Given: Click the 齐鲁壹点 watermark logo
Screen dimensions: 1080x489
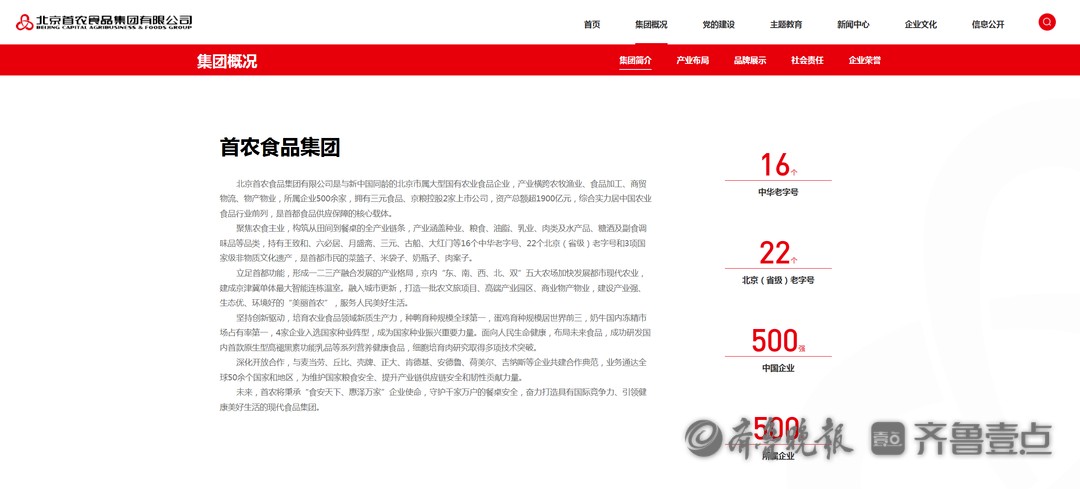Looking at the screenshot, I should (x=960, y=437).
